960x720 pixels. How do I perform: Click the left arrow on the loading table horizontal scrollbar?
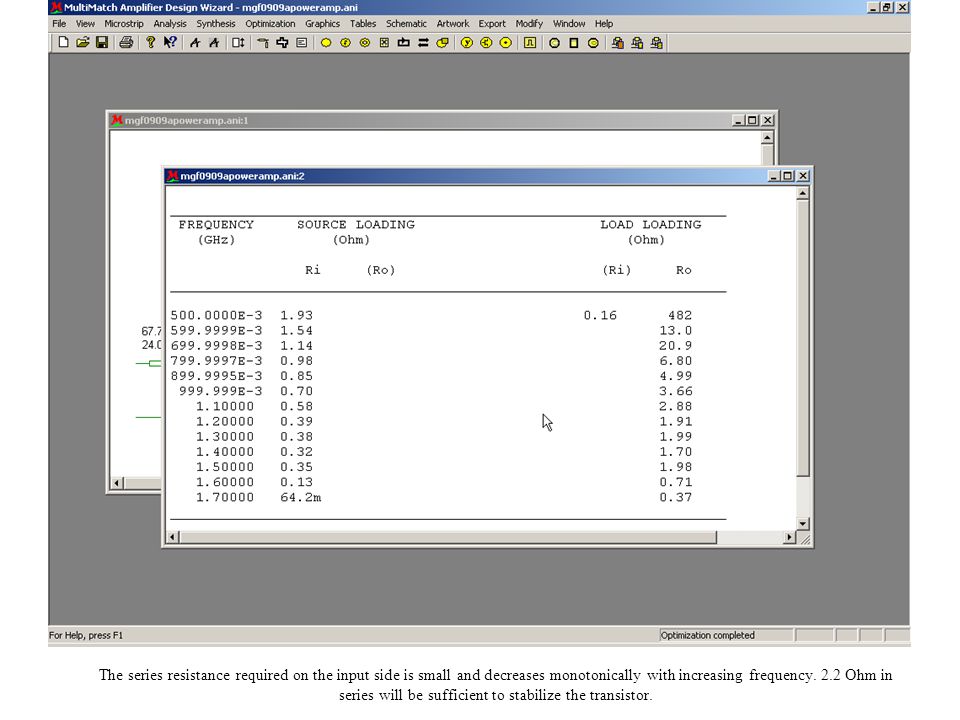[x=173, y=537]
